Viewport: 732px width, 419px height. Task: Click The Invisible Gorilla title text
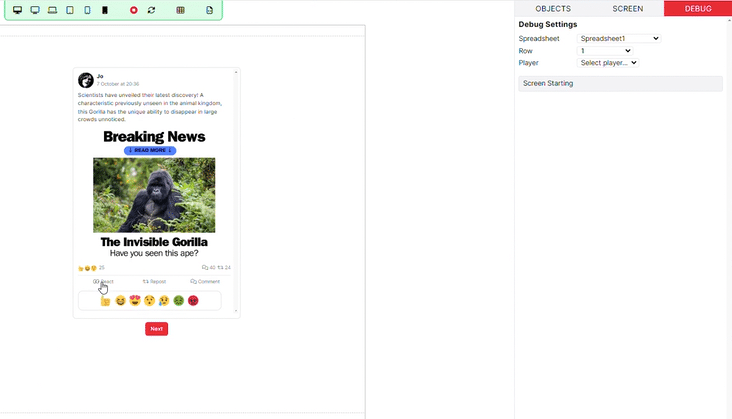[x=154, y=242]
